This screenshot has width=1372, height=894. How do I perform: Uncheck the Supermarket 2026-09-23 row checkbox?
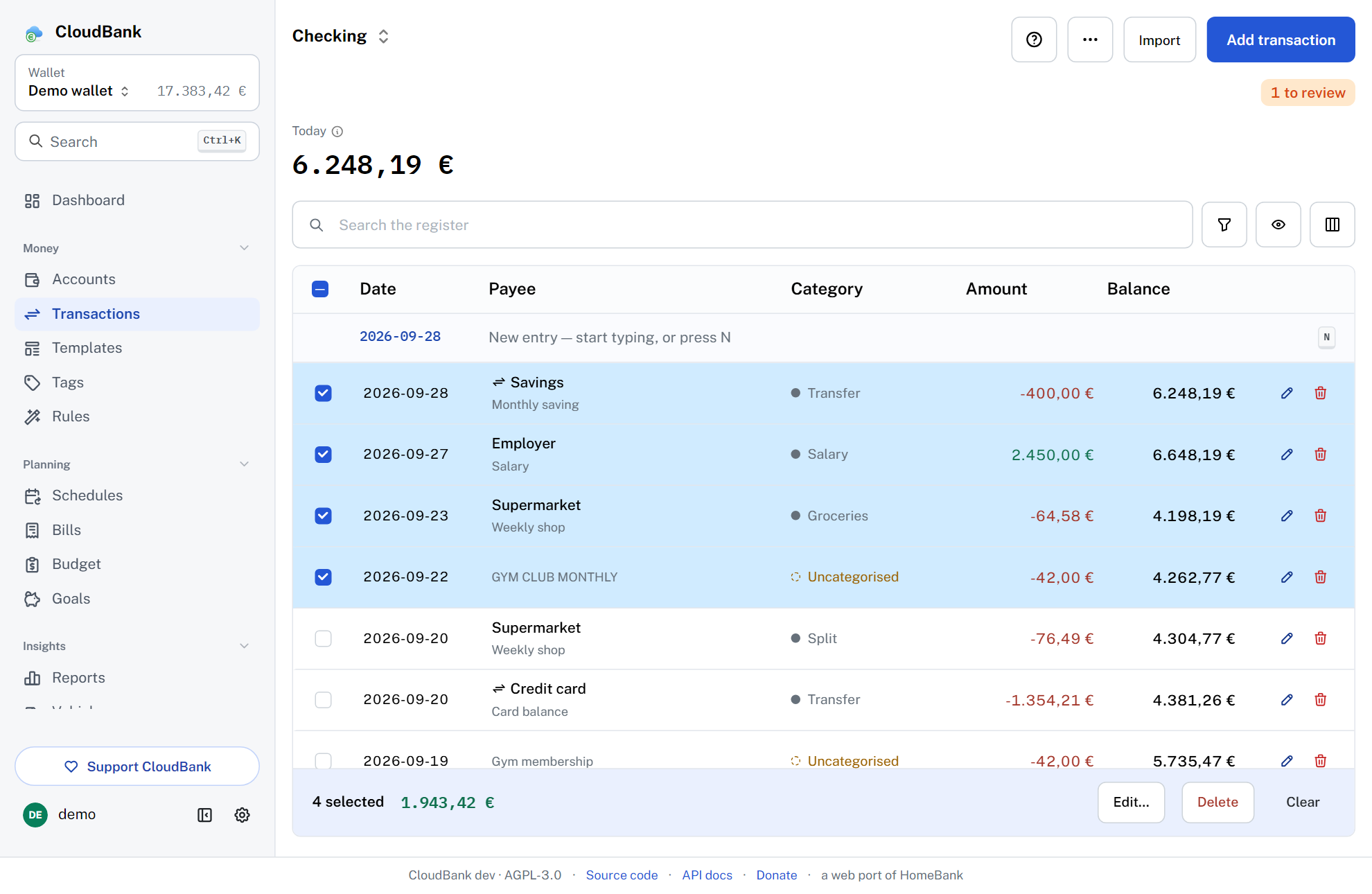323,516
